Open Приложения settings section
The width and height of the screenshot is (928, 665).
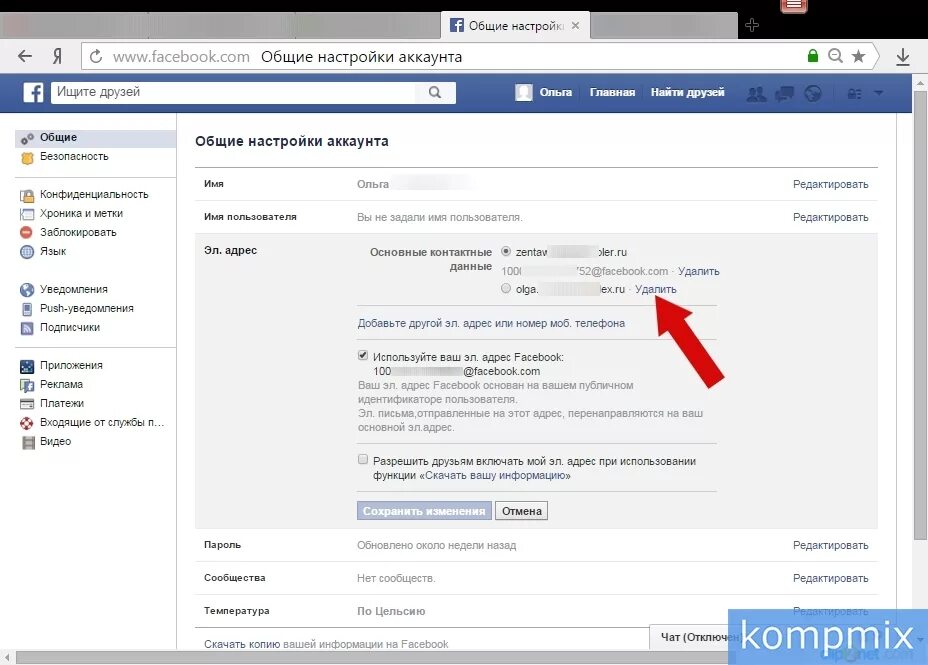click(x=71, y=366)
